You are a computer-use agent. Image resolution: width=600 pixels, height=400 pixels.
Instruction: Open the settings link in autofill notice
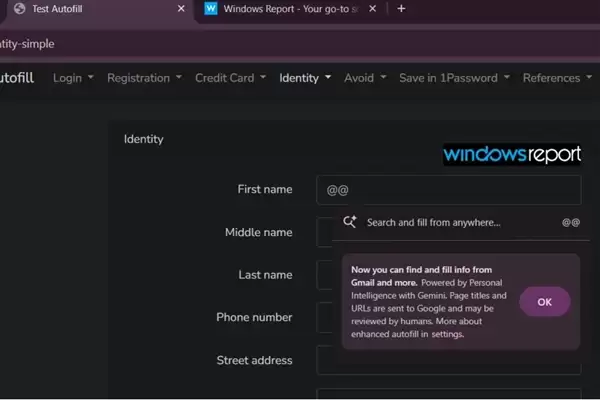(448, 334)
